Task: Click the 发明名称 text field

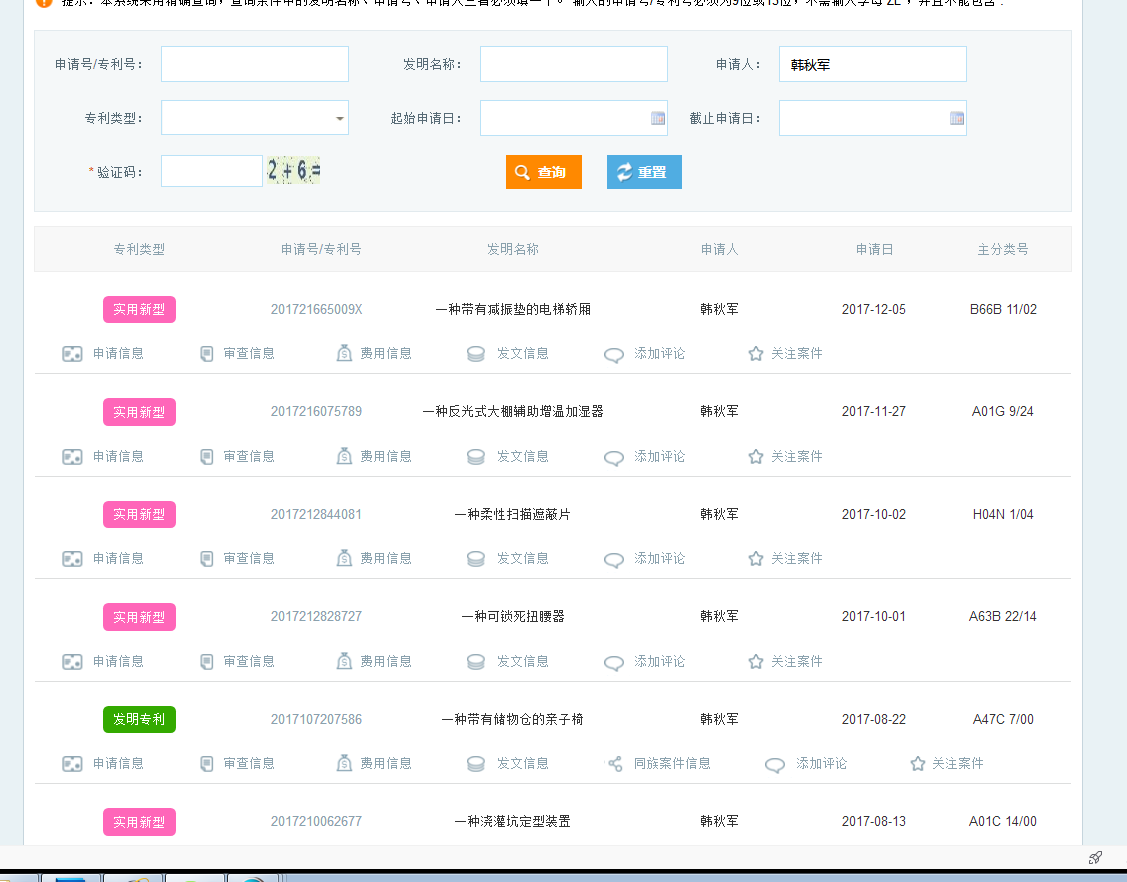Action: (573, 64)
